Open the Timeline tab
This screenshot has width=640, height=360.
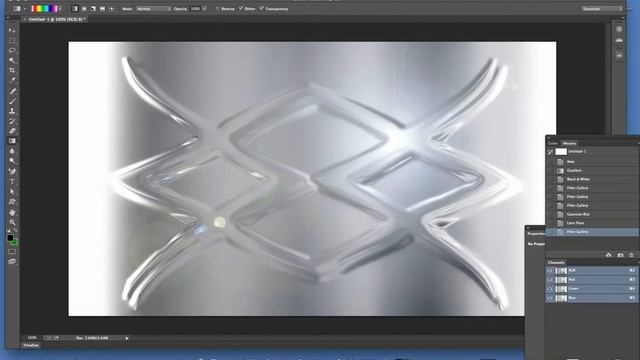[x=31, y=345]
